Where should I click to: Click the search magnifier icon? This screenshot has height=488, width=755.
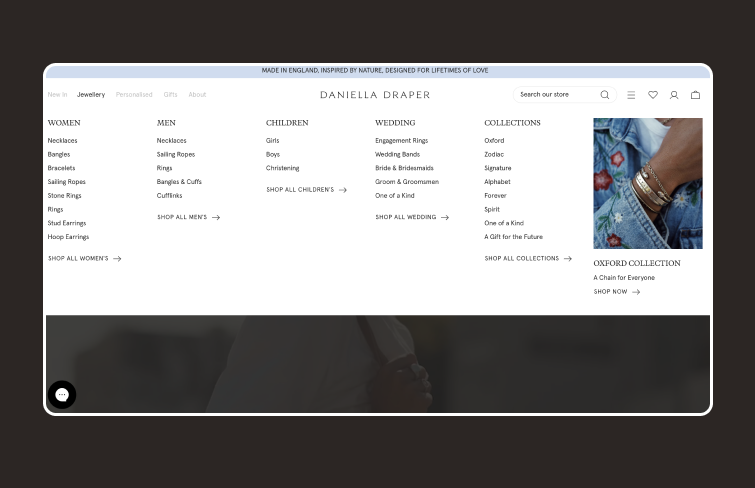605,95
